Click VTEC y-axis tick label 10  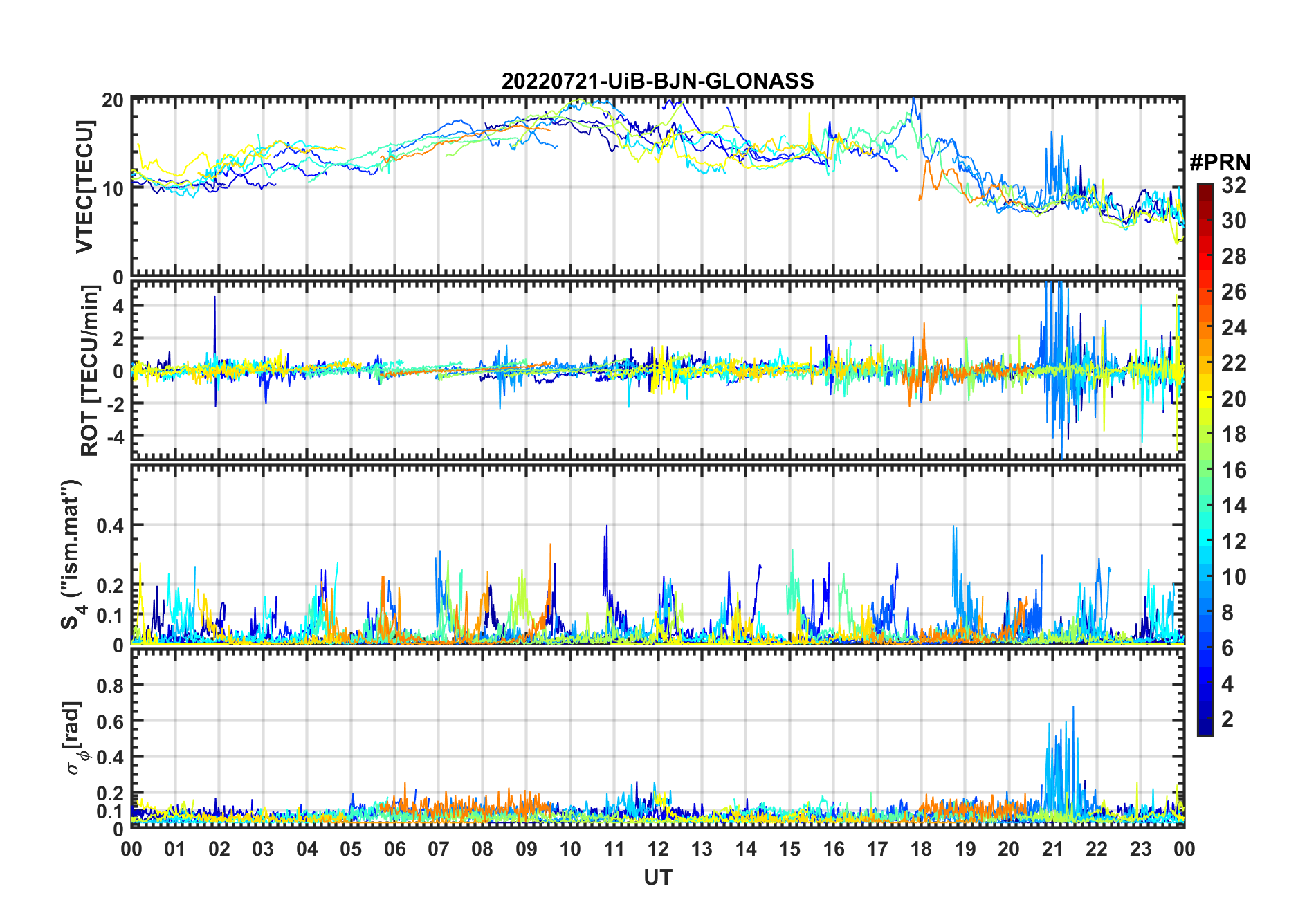(x=113, y=188)
